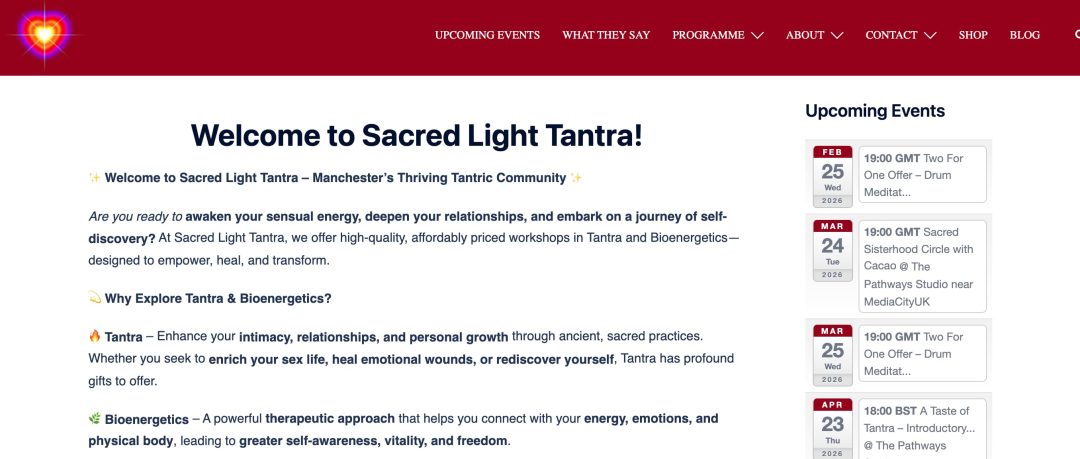This screenshot has width=1080, height=459.
Task: Open the Blog menu item
Action: (1024, 35)
